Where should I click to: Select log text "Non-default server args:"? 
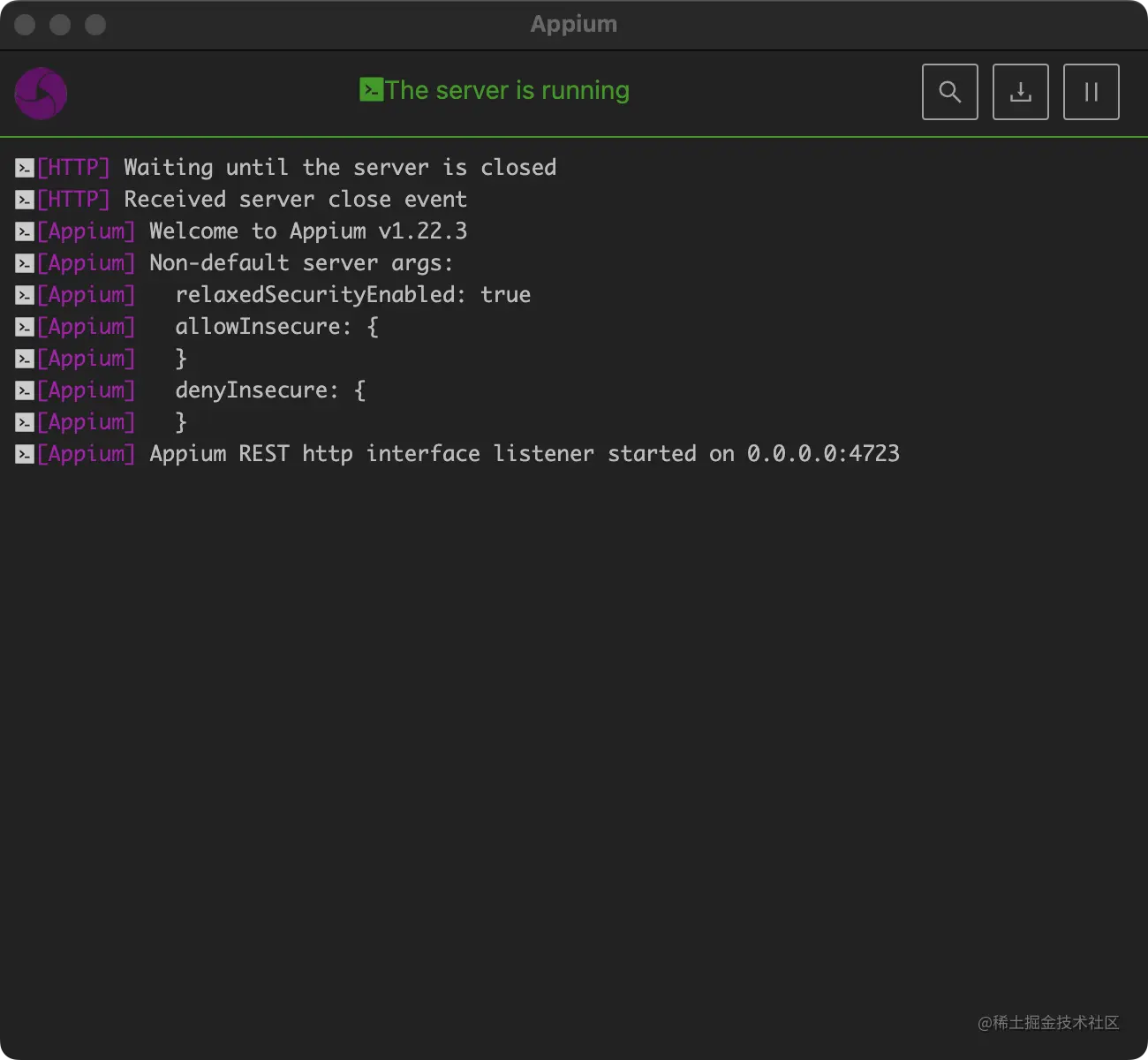point(301,263)
